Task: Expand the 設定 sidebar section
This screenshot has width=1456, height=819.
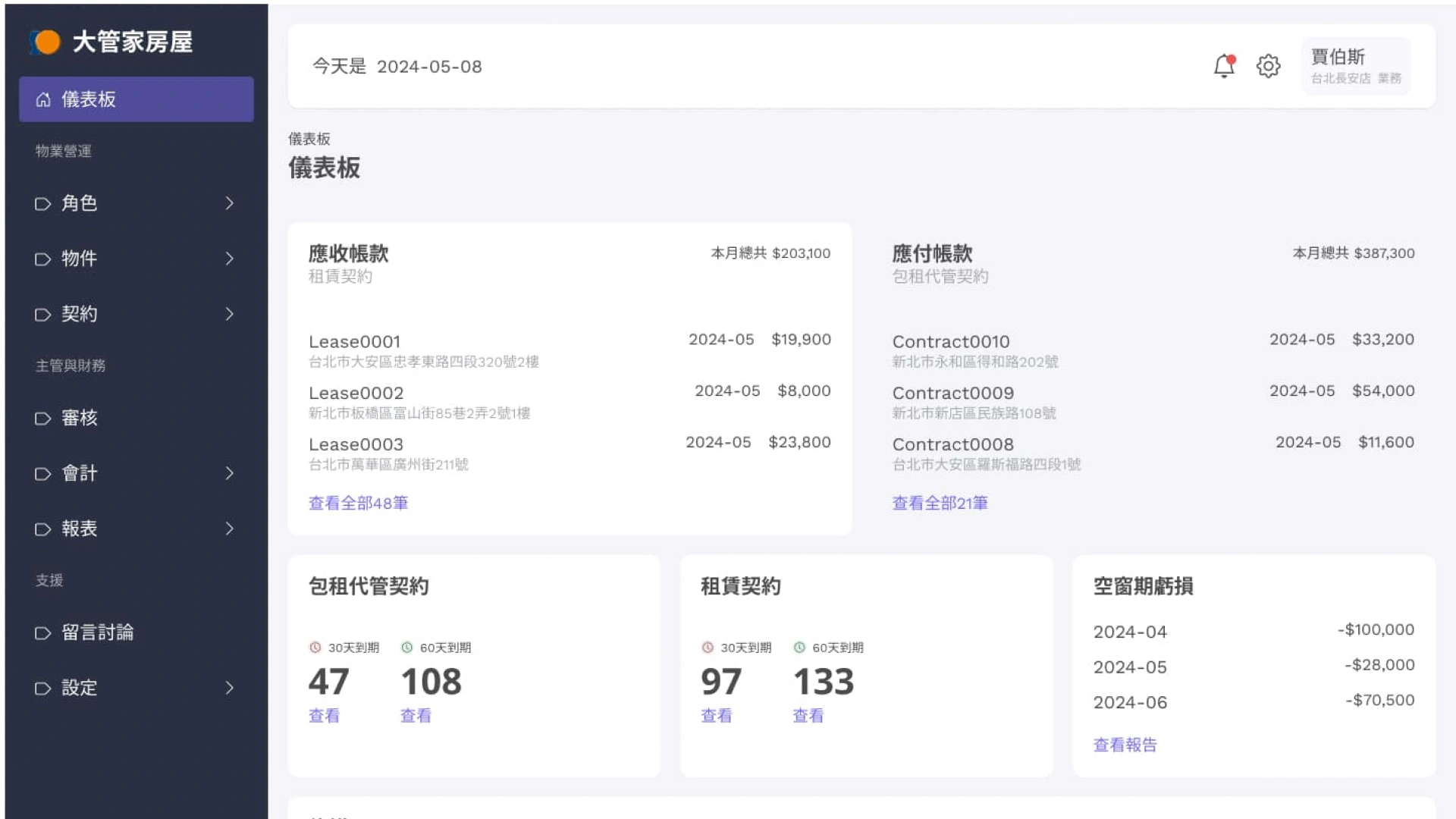Action: (230, 688)
